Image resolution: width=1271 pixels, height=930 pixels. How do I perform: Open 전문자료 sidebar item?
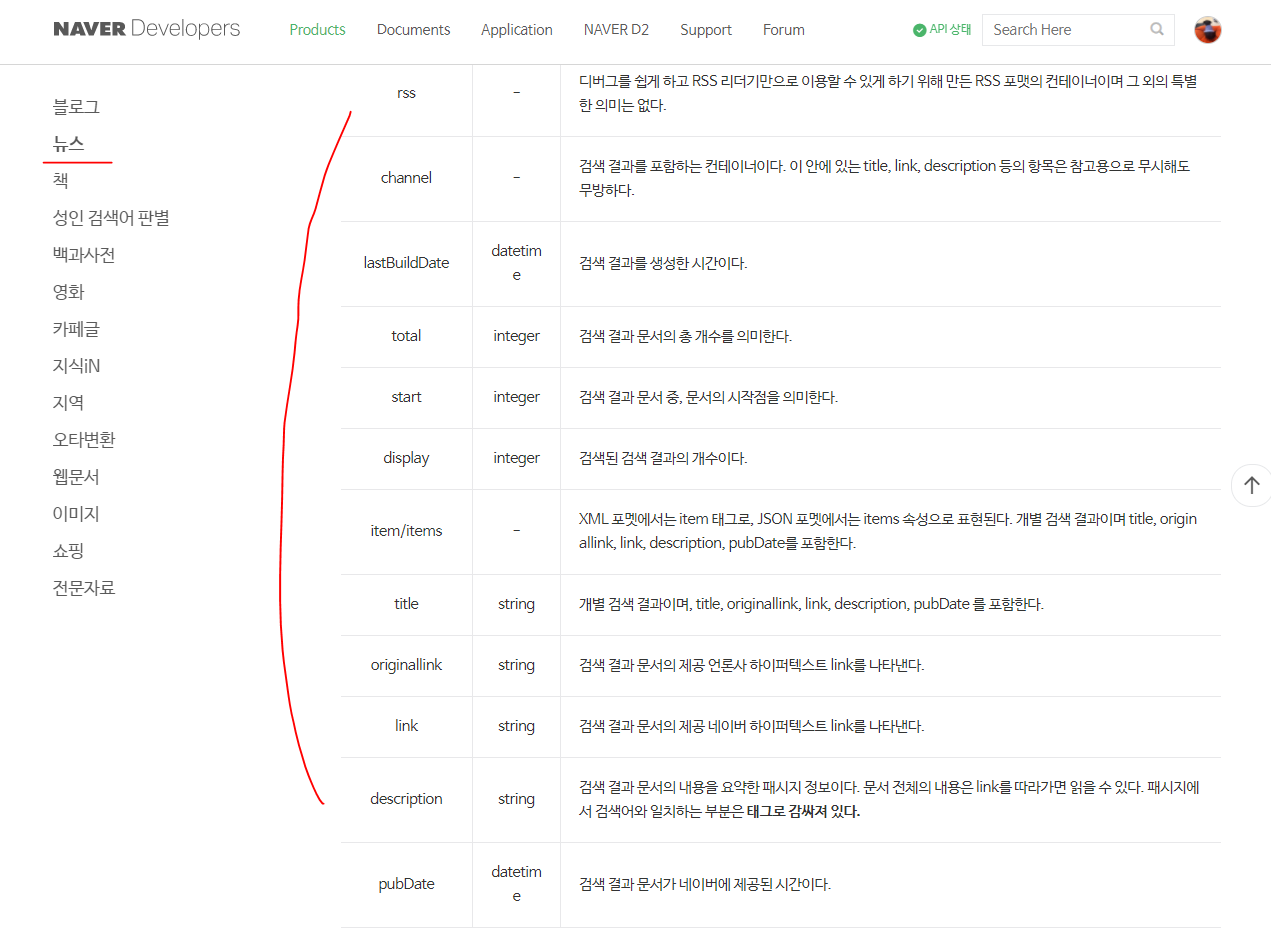coord(84,588)
